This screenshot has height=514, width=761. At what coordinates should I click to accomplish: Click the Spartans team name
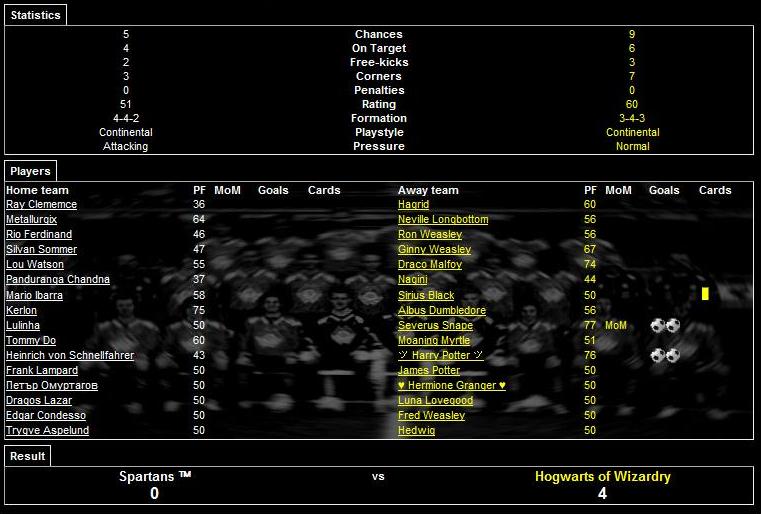click(x=155, y=477)
